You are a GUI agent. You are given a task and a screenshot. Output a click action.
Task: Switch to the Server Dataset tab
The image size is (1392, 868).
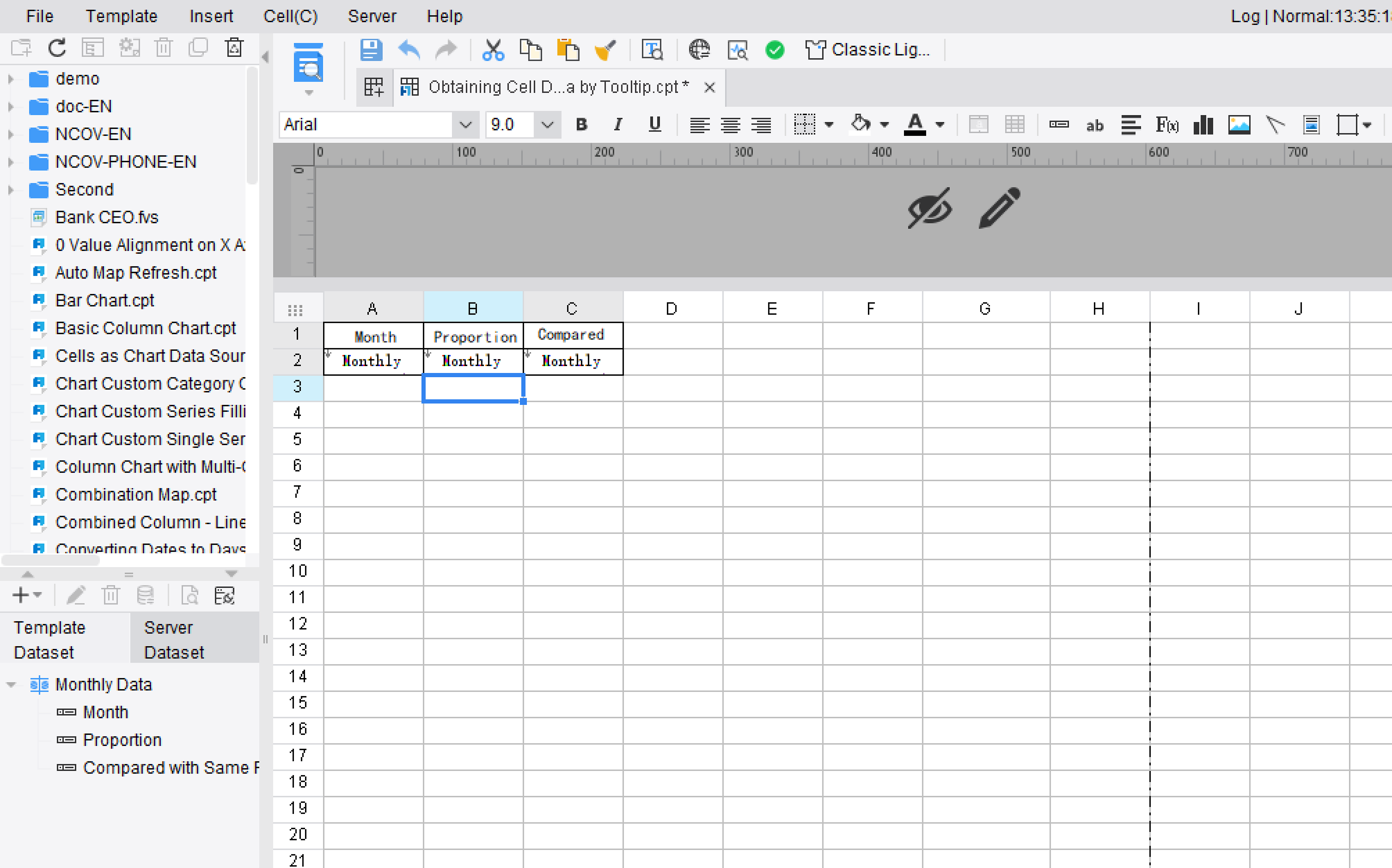[195, 639]
